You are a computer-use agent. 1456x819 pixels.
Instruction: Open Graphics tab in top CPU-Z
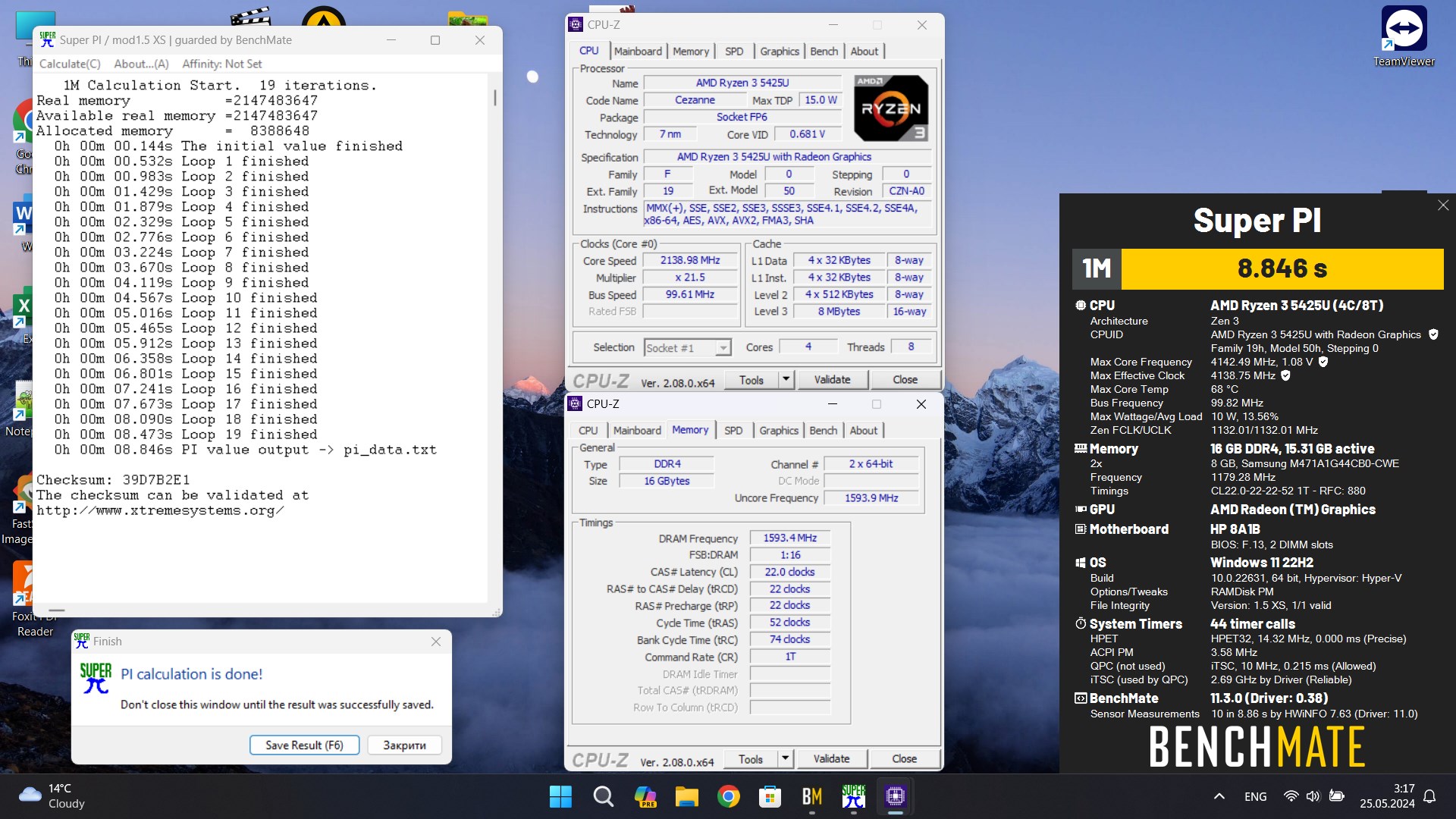click(780, 51)
